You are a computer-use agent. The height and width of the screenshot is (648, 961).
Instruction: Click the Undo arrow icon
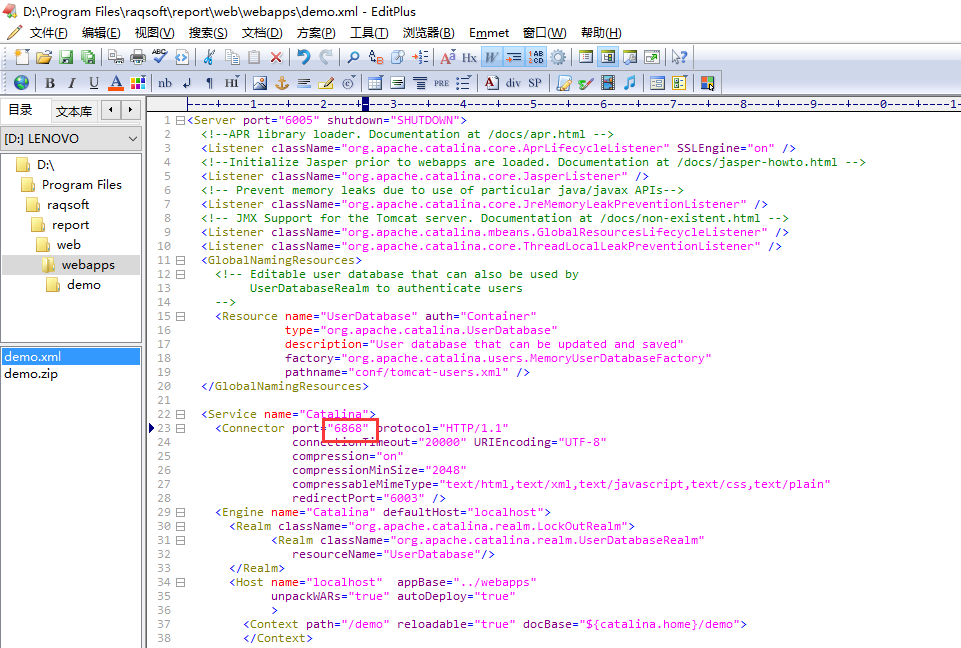click(303, 57)
